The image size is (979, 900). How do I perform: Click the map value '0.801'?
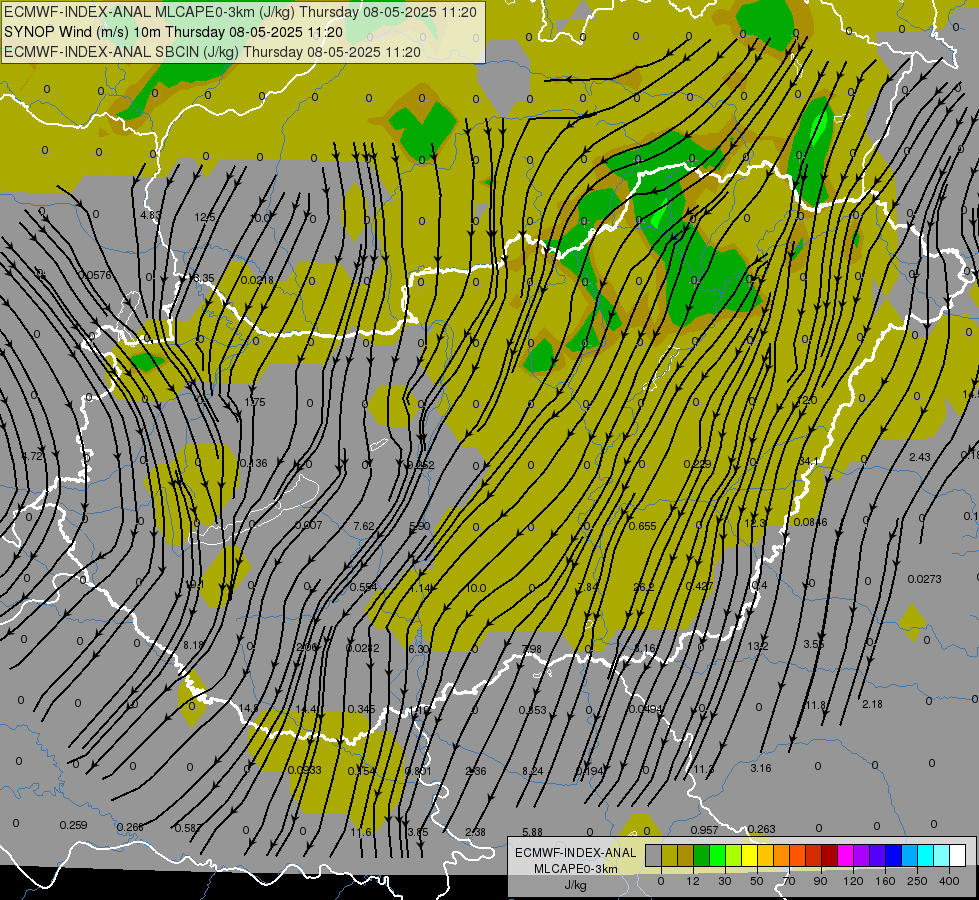(418, 771)
